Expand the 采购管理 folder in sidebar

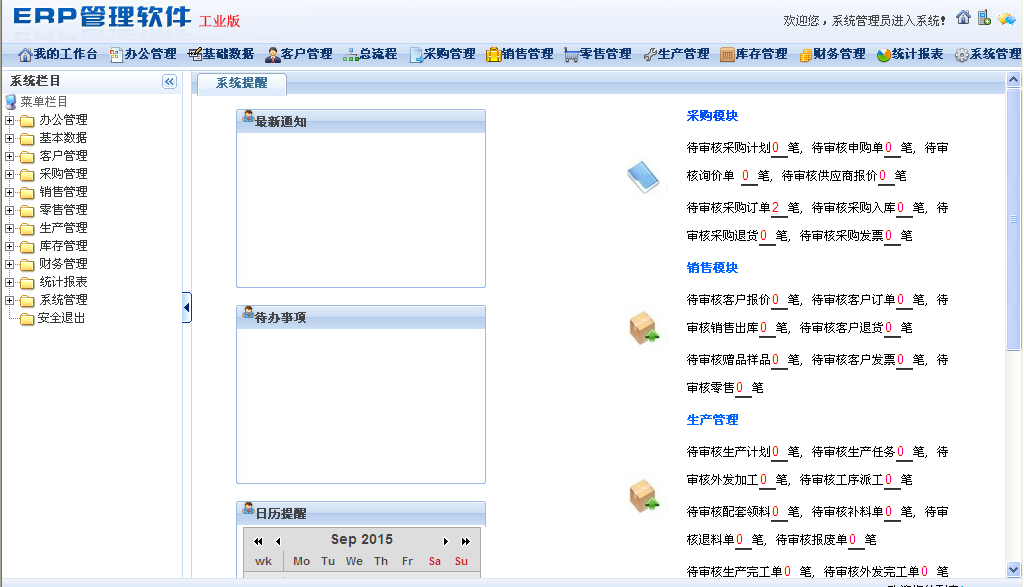[10, 174]
